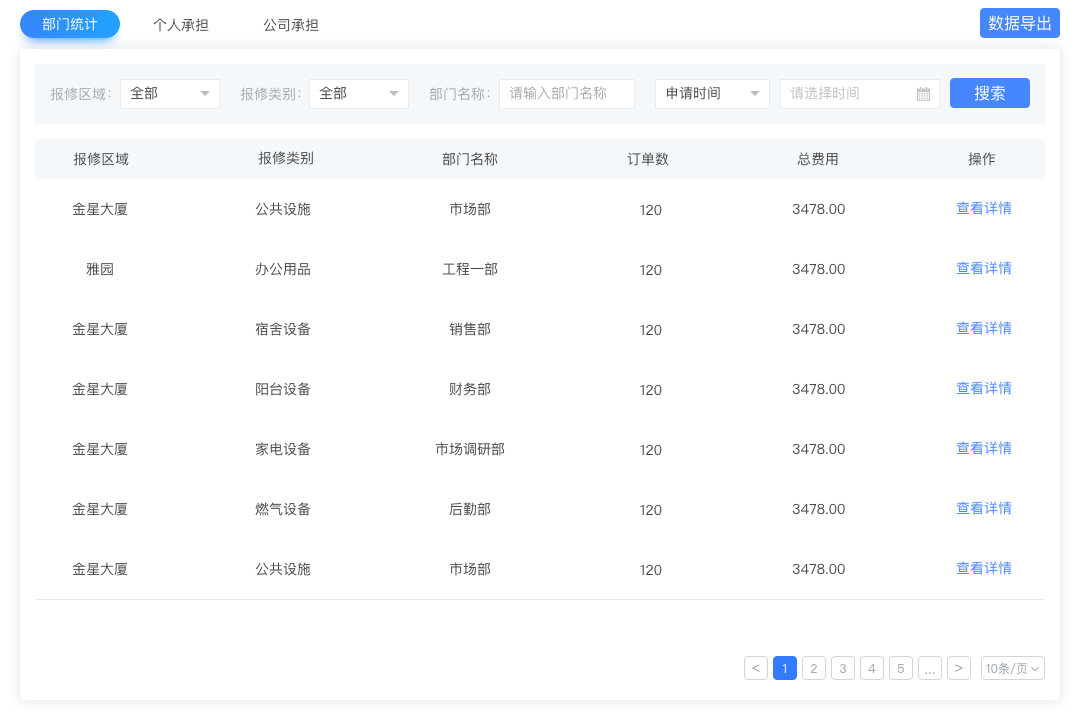This screenshot has width=1080, height=720.
Task: Open 查看详情 for 财务部 row
Action: point(984,389)
